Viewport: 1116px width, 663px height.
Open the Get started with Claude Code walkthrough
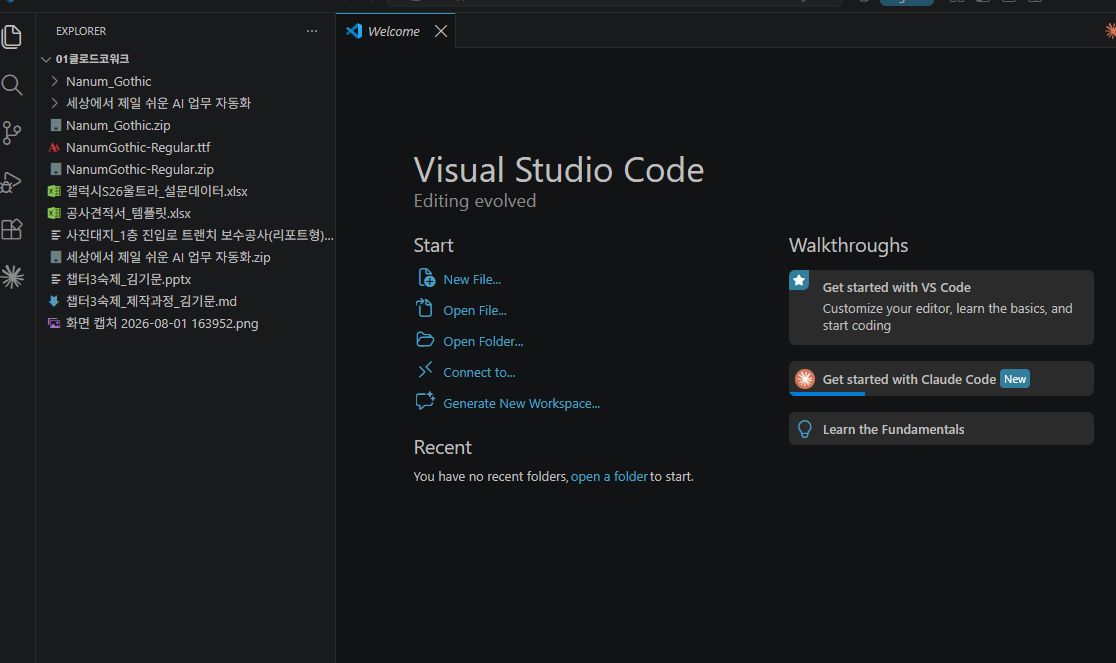(x=941, y=378)
